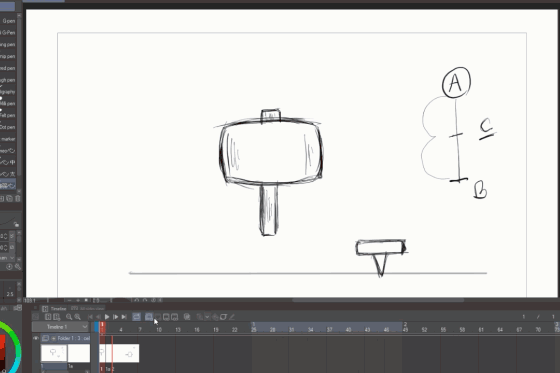The image size is (560, 373).
Task: Click the lock icon in tool property
Action: coord(16,224)
